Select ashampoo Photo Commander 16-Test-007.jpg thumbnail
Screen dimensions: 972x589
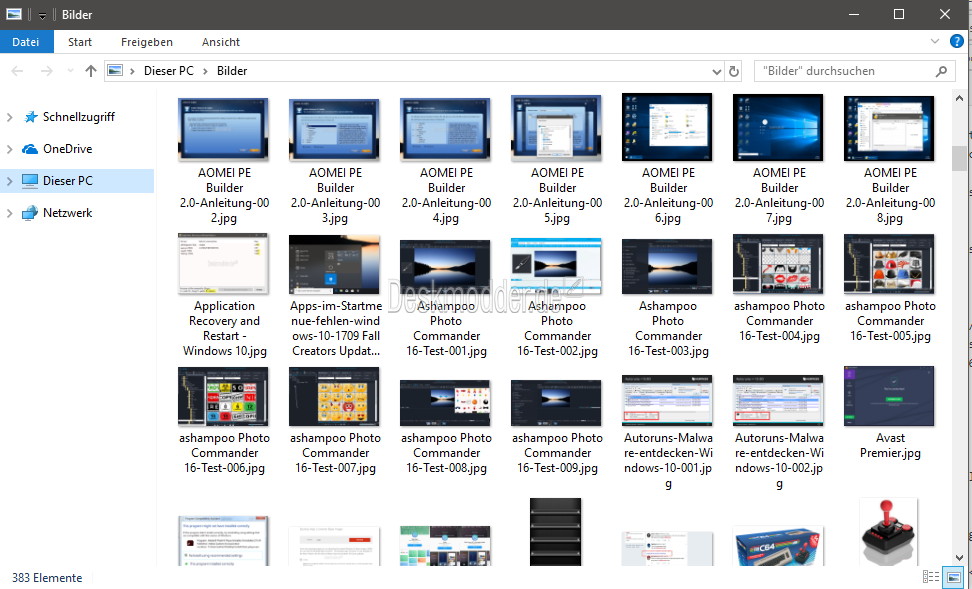pyautogui.click(x=334, y=397)
